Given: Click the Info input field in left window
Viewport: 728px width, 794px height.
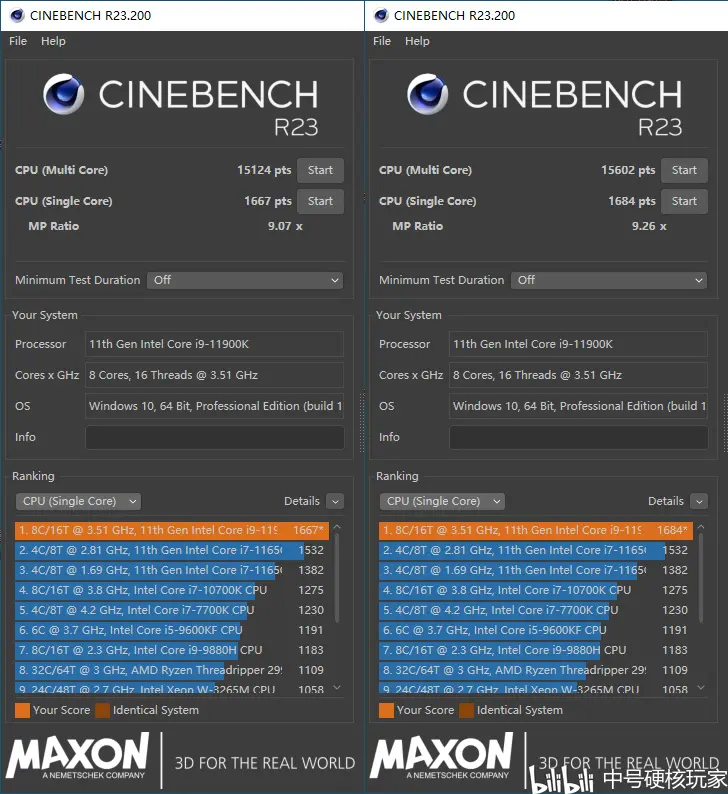Looking at the screenshot, I should pyautogui.click(x=215, y=437).
